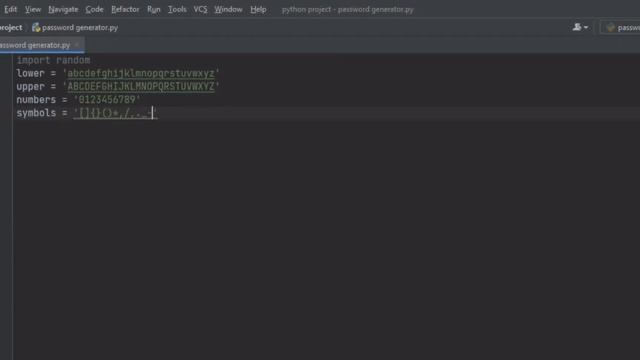Open the View menu
Image resolution: width=640 pixels, height=360 pixels.
[x=33, y=9]
